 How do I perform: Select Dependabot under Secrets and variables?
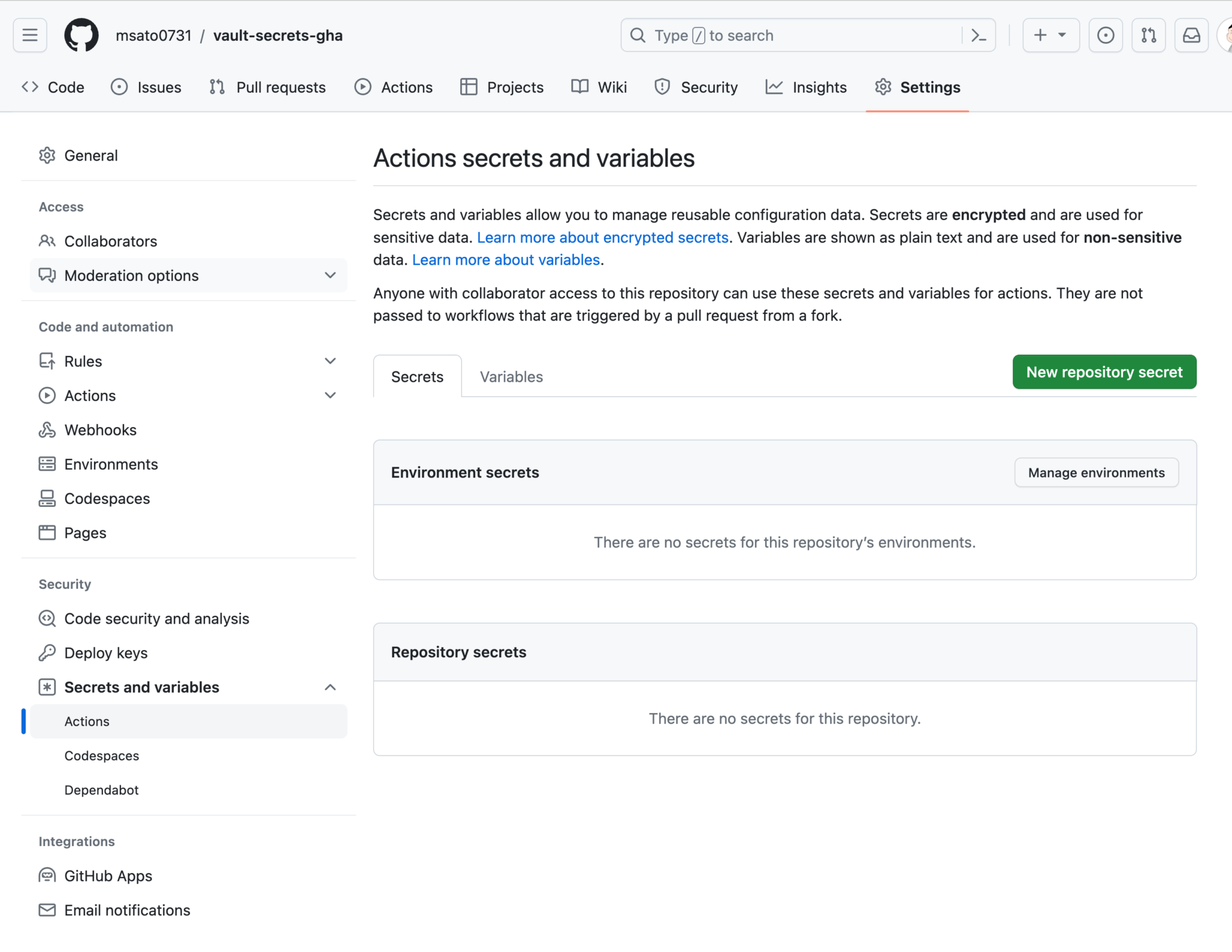coord(102,790)
